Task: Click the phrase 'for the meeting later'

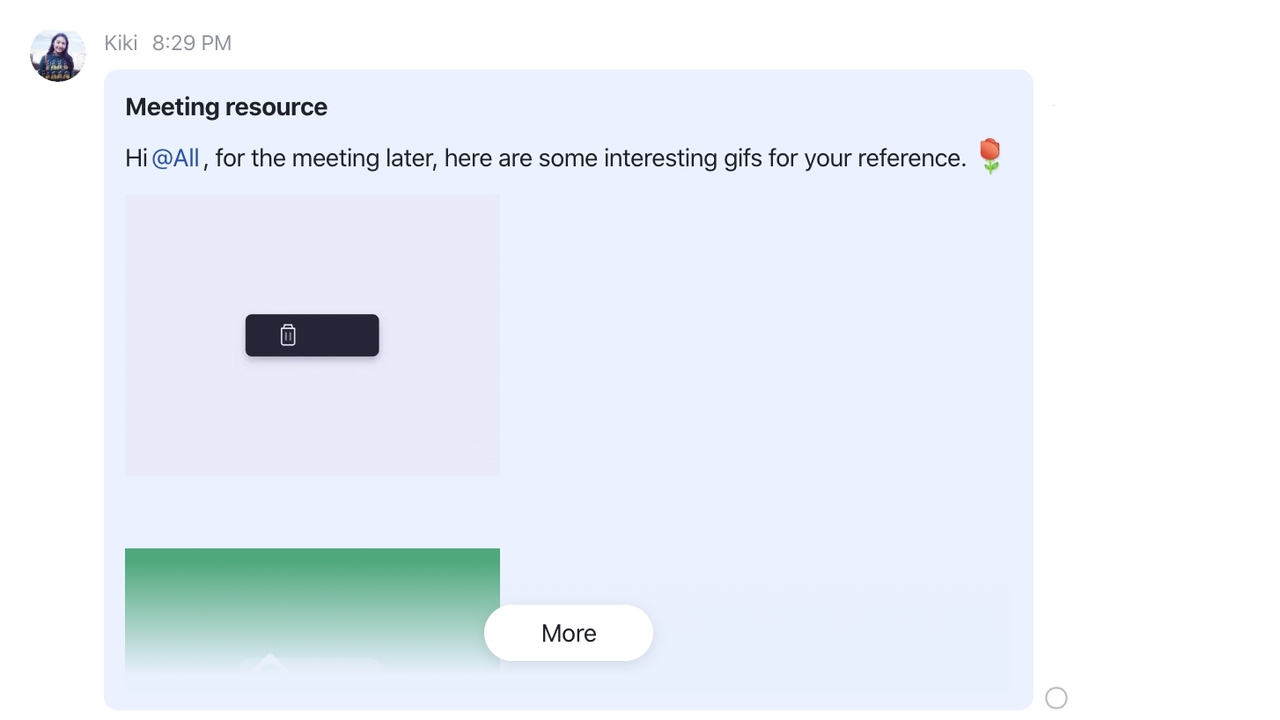Action: coord(325,158)
